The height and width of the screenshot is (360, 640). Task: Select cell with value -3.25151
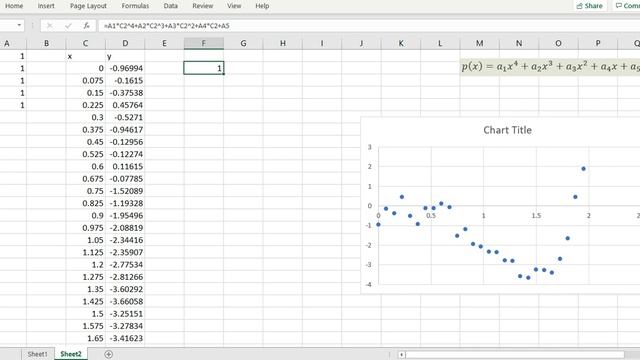(x=125, y=313)
